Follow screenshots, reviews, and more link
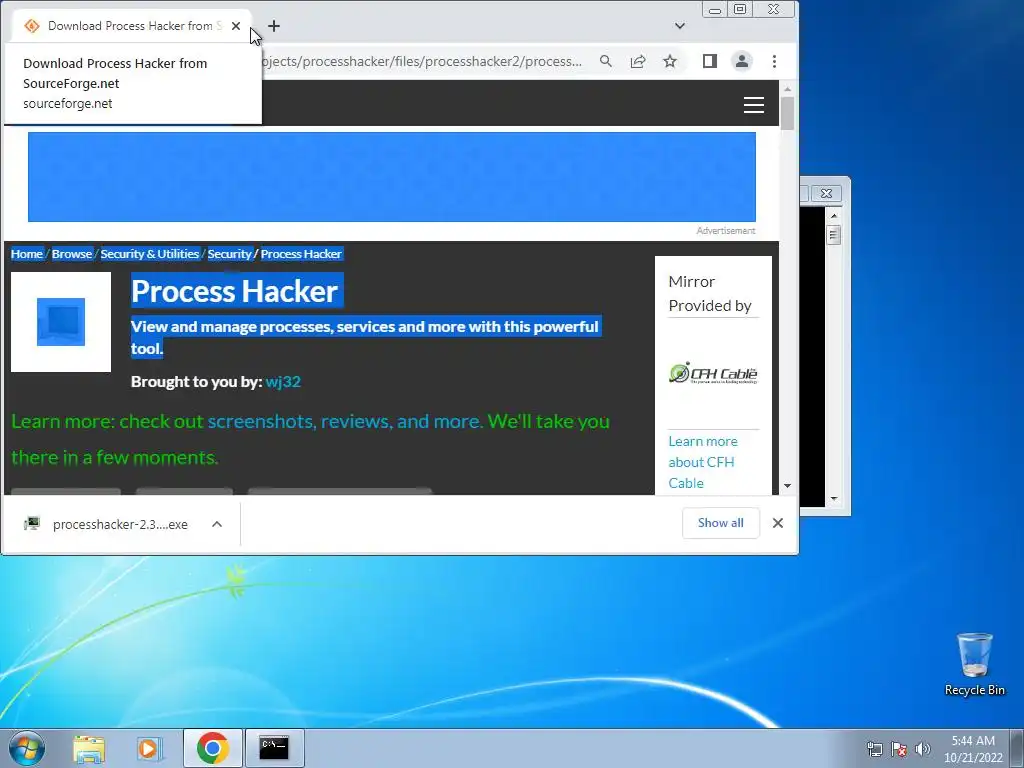Viewport: 1024px width, 768px height. click(345, 421)
